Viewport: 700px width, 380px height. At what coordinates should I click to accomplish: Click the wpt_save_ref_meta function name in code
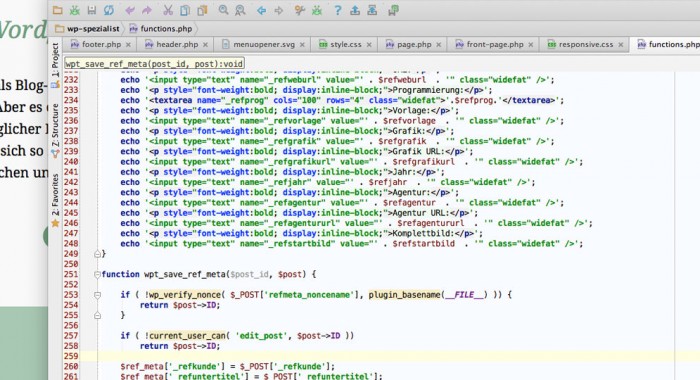pyautogui.click(x=185, y=275)
